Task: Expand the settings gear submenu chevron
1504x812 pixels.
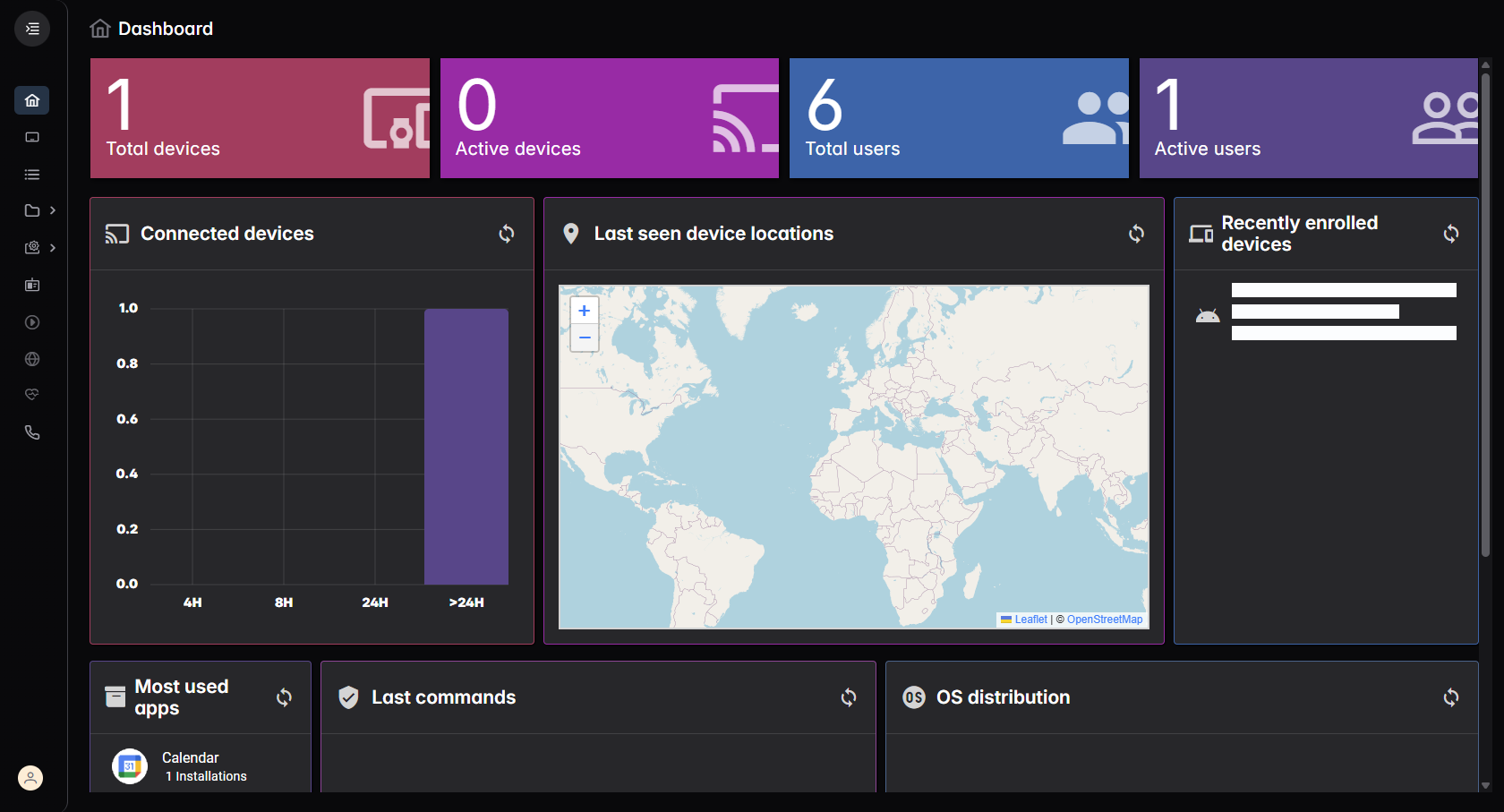Action: [x=53, y=248]
